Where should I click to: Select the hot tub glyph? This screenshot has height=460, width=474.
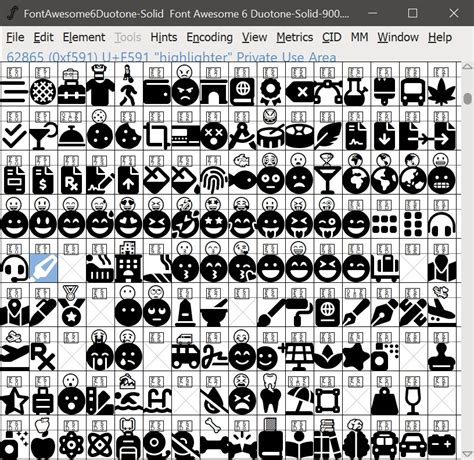click(100, 268)
